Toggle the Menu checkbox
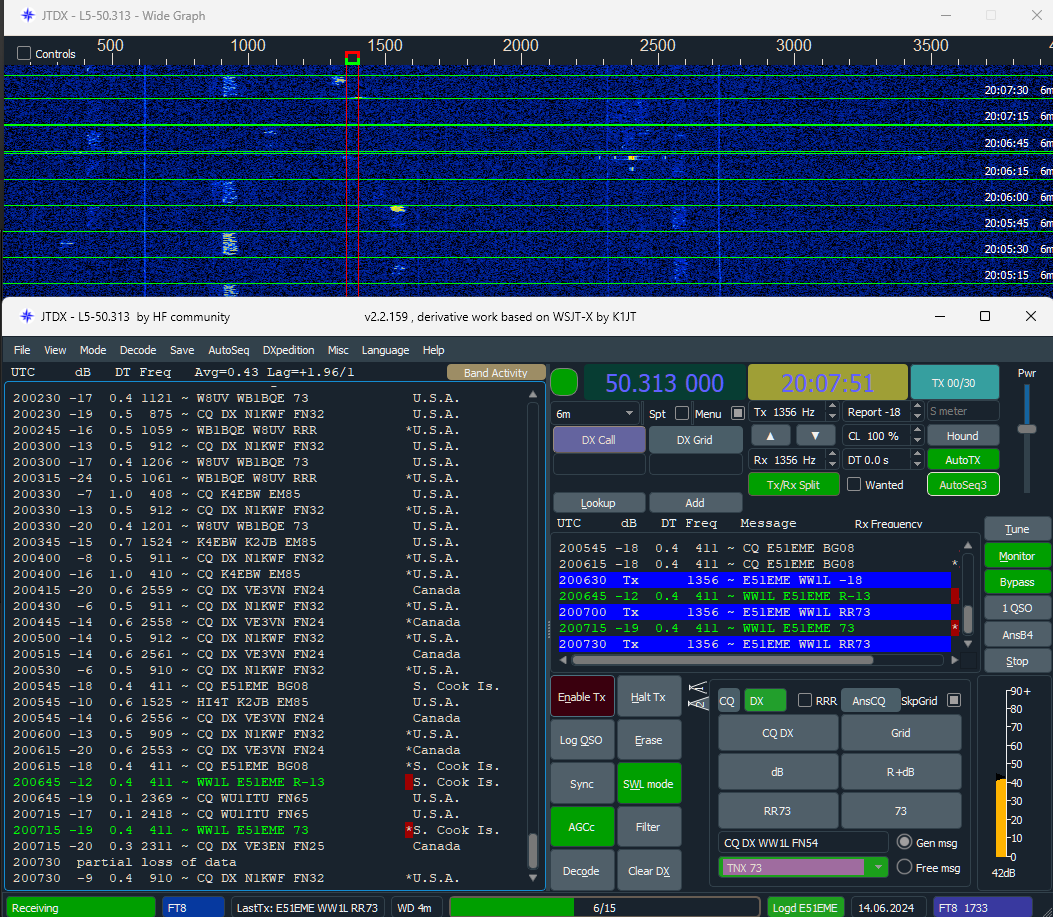The height and width of the screenshot is (917, 1053). pos(737,413)
